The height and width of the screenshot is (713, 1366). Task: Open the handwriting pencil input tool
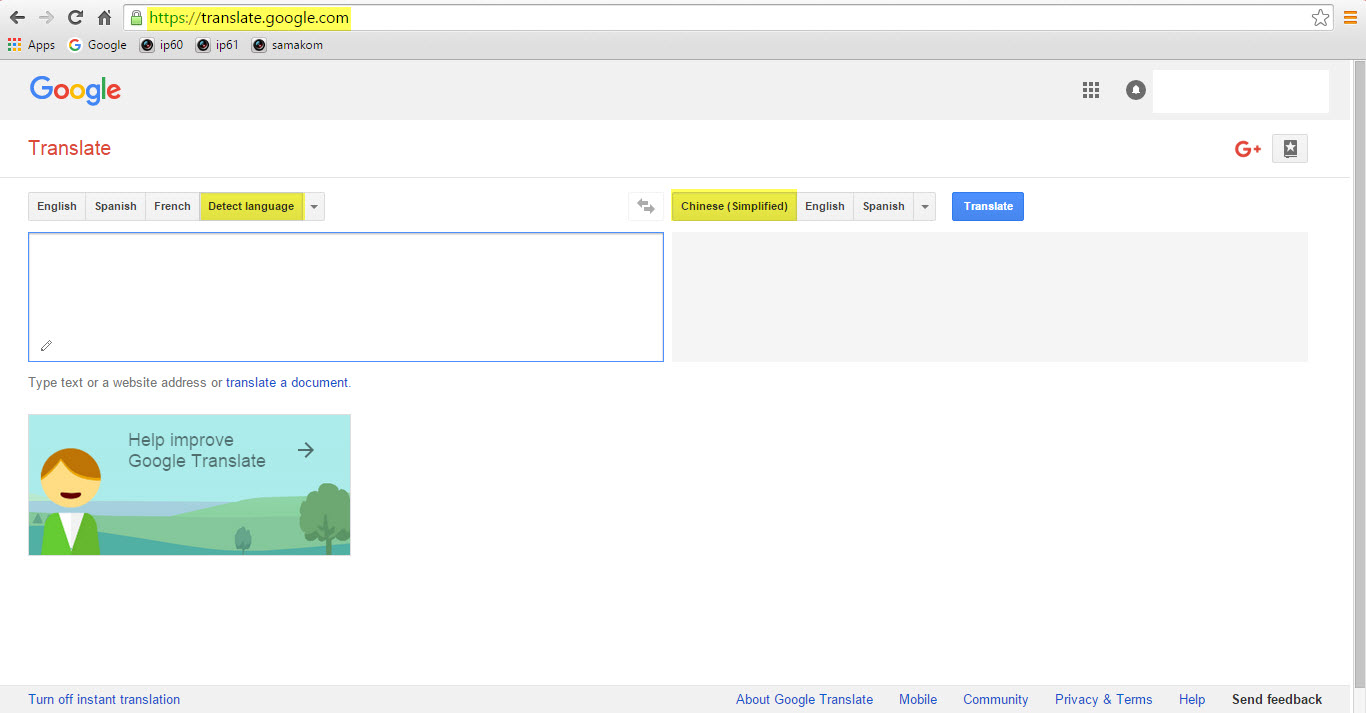point(46,346)
